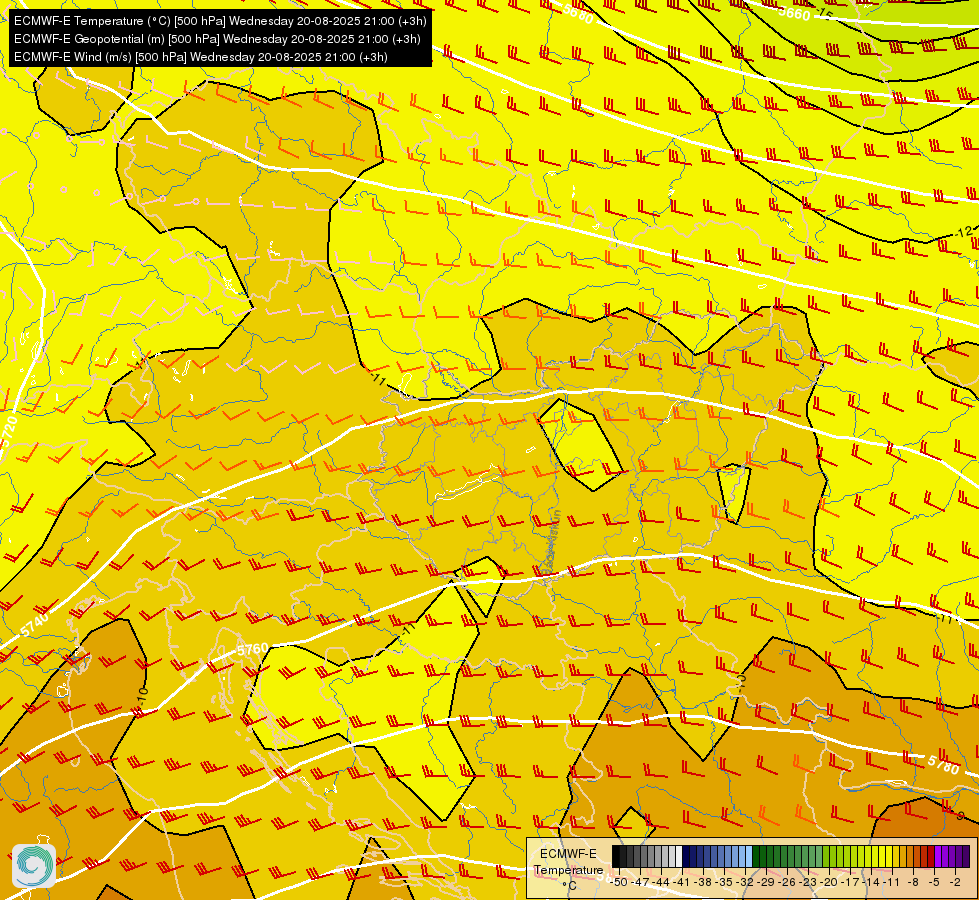Click the 'ECMWF-E Temperature °C' legend caption

click(x=568, y=869)
